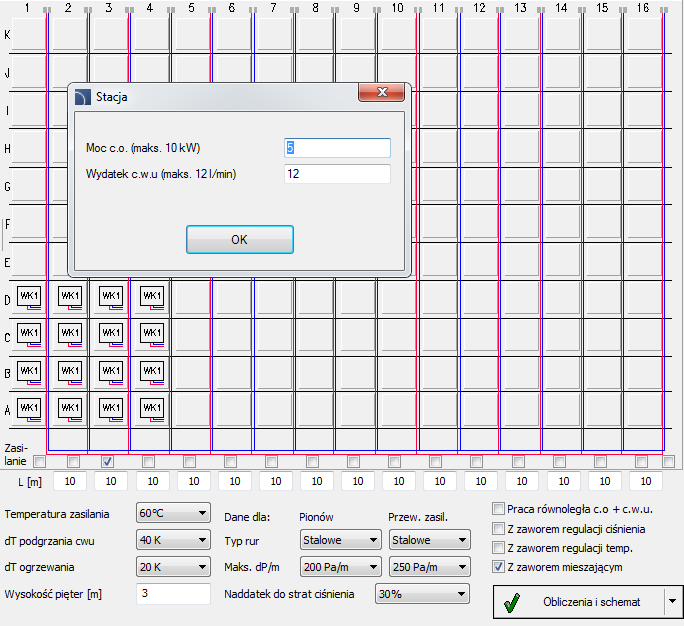Screen dimensions: 684x626
Task: Select WK1 station in row C, column 2
Action: click(70, 333)
